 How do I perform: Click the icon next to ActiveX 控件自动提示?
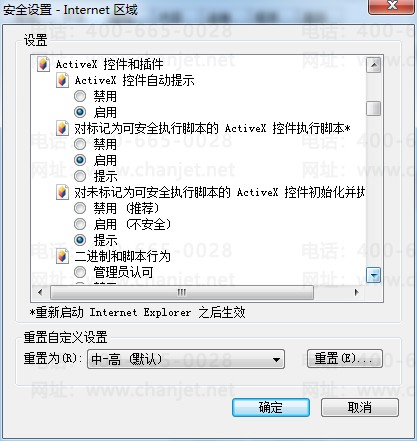point(62,80)
